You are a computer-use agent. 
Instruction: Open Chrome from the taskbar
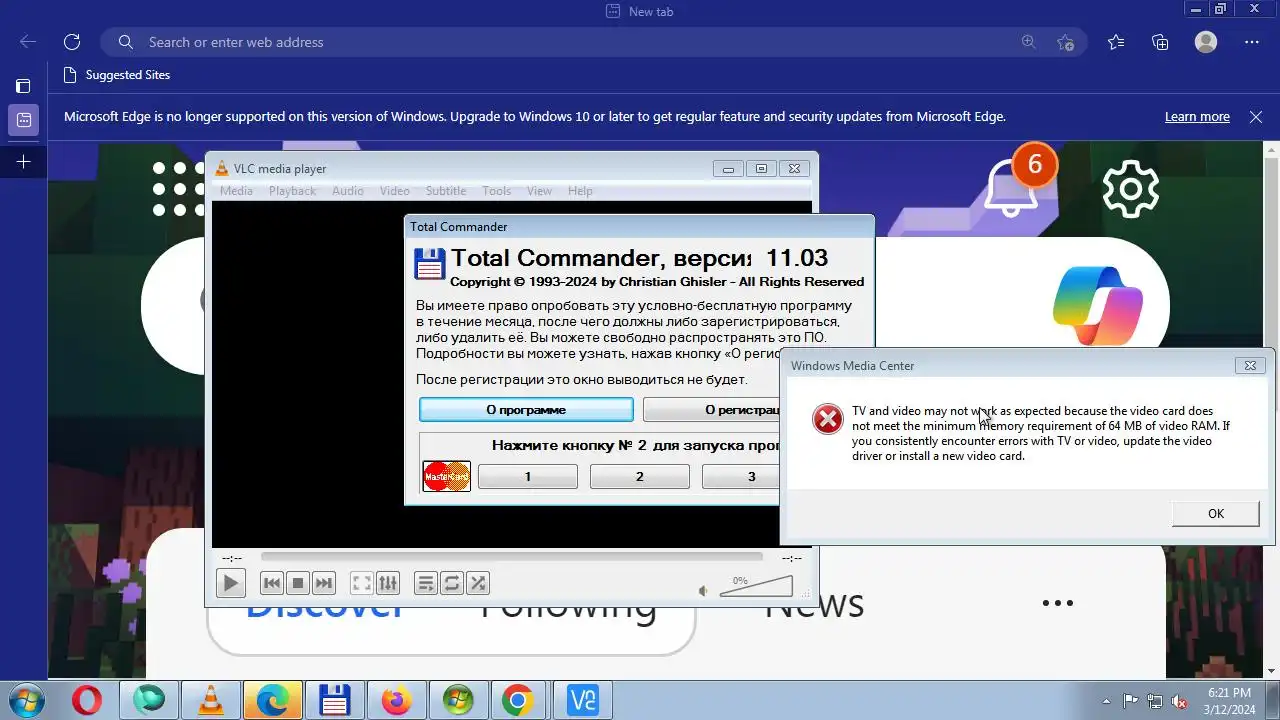pyautogui.click(x=517, y=700)
